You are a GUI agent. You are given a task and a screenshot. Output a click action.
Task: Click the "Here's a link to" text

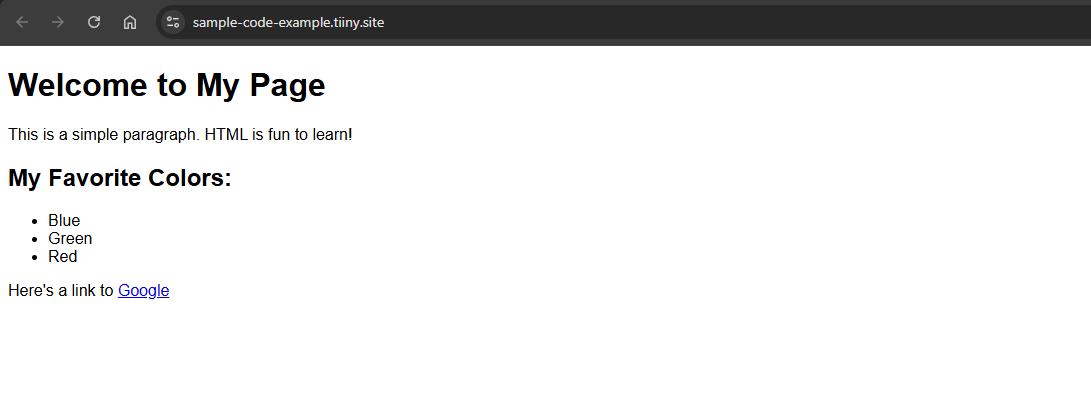tap(60, 291)
